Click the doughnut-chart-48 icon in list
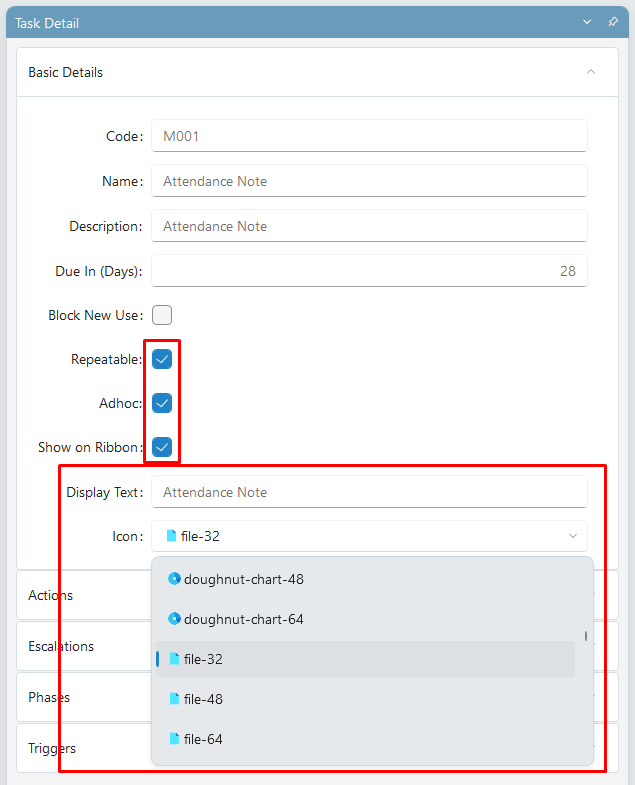The width and height of the screenshot is (635, 785). tap(174, 579)
